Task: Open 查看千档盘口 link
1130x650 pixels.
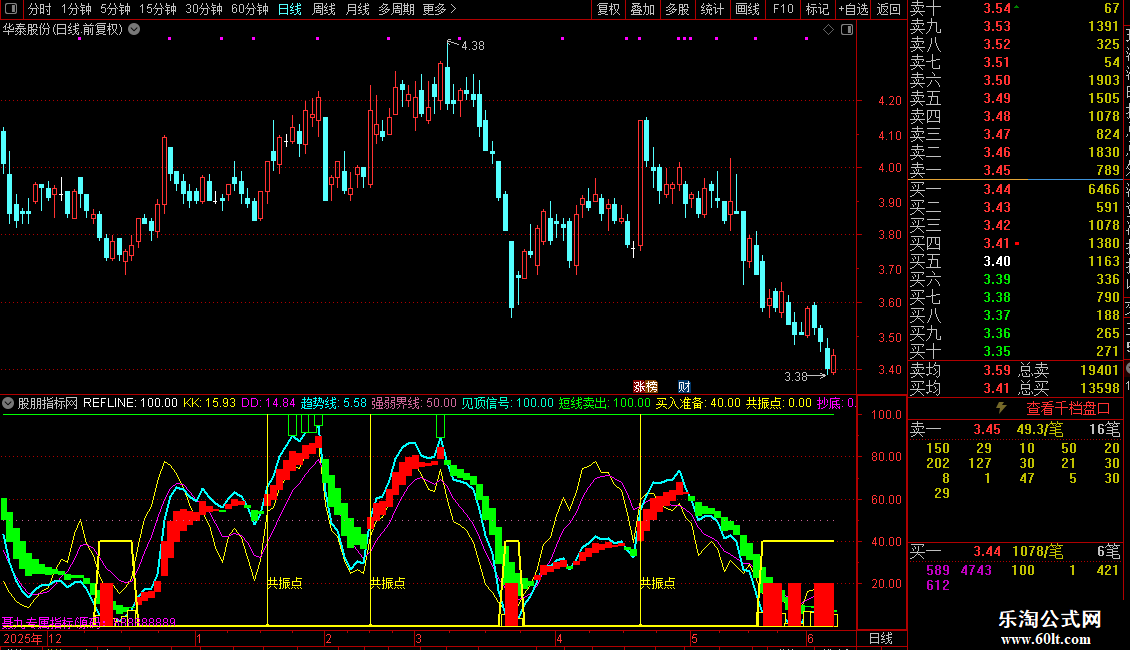Action: pyautogui.click(x=1068, y=409)
